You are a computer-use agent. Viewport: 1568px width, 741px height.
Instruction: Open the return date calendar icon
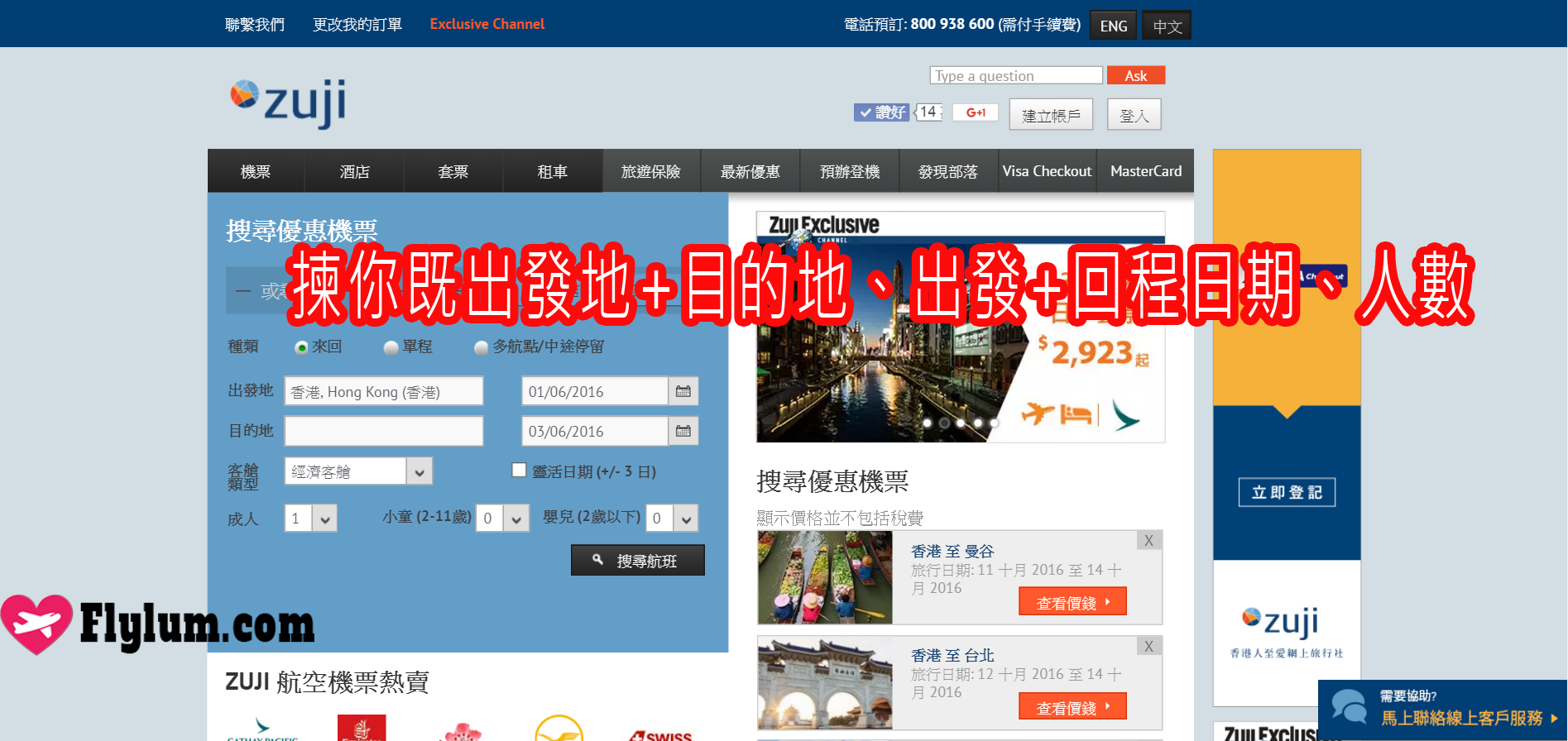click(683, 431)
